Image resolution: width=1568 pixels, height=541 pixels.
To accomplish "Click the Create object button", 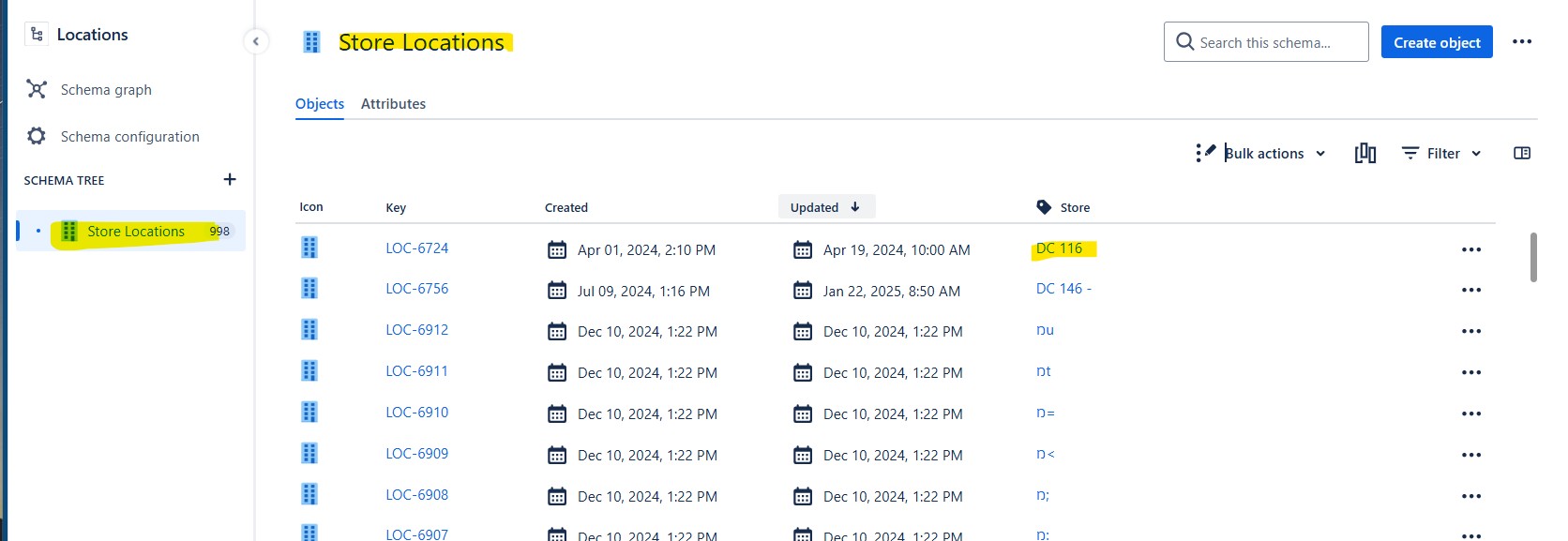I will click(x=1437, y=42).
